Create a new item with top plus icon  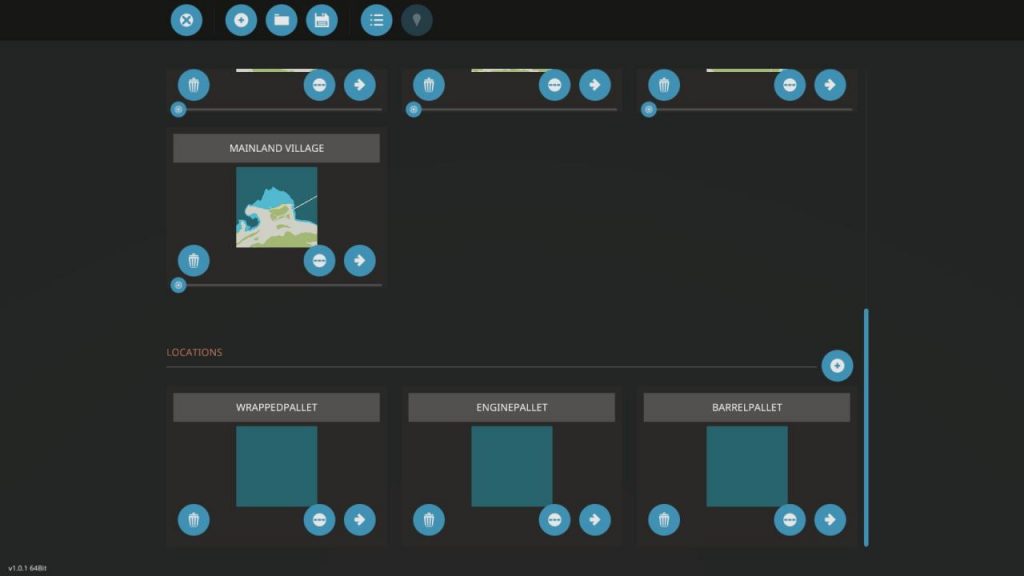(241, 20)
